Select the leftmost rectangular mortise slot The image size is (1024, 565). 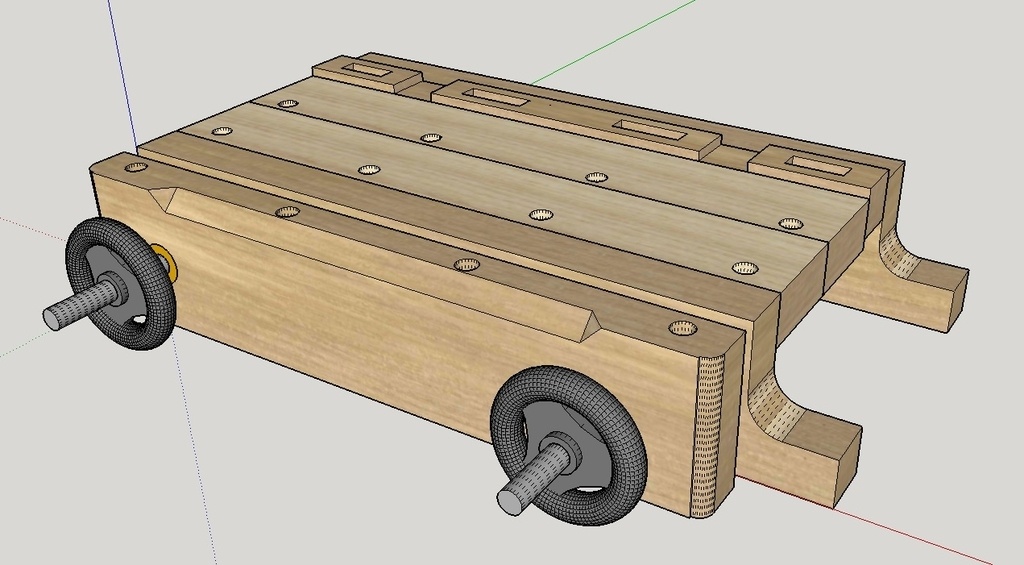pos(366,70)
